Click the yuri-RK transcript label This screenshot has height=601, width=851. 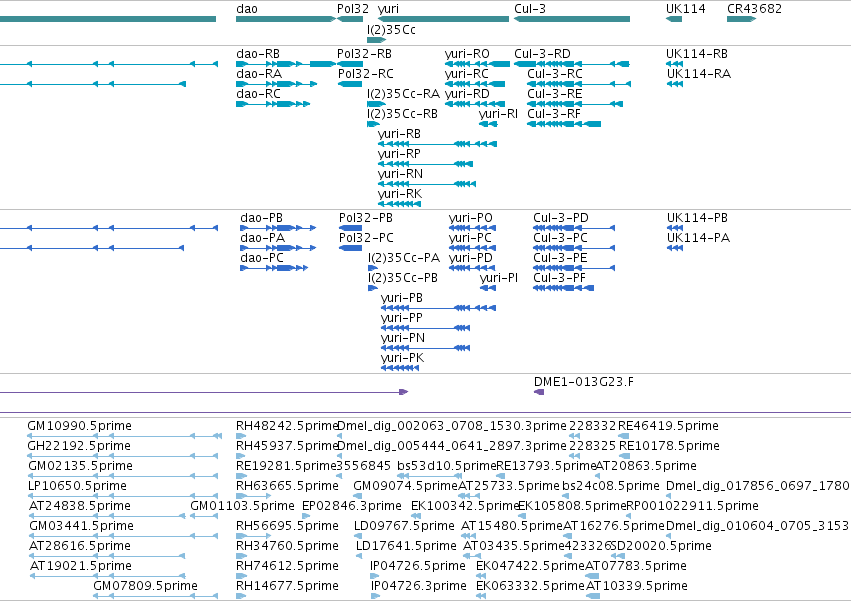tap(400, 195)
